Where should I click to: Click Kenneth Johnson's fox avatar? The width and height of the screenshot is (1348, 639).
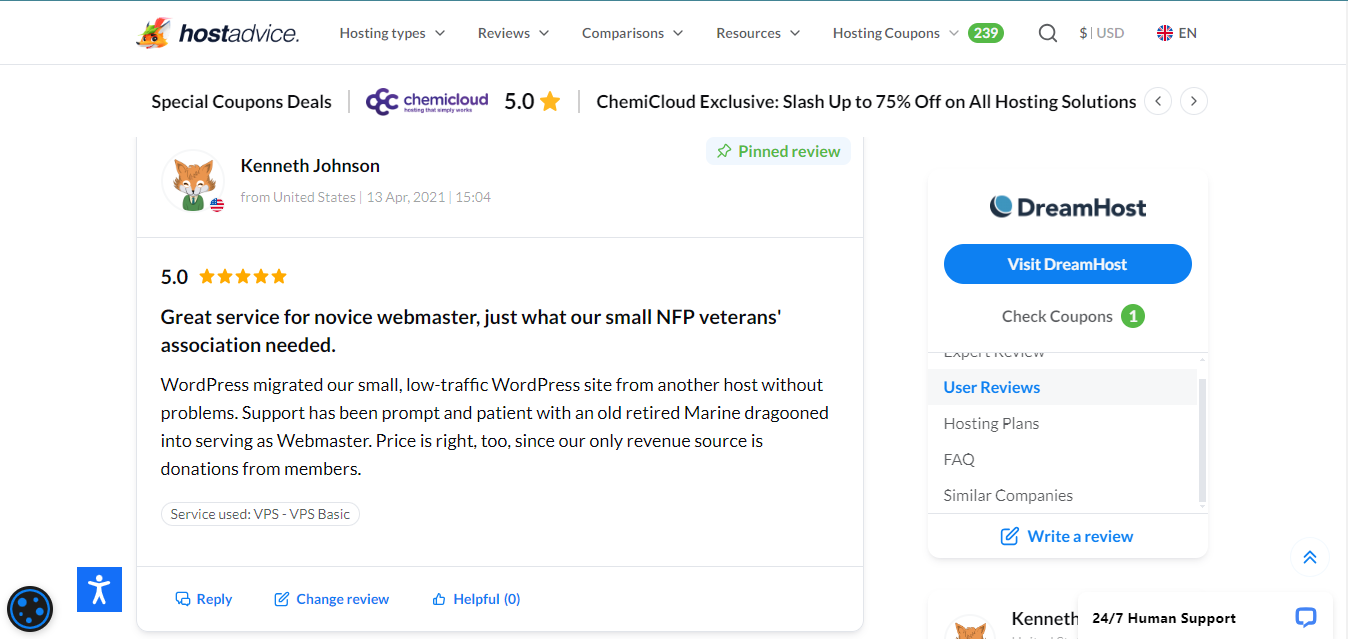click(191, 181)
